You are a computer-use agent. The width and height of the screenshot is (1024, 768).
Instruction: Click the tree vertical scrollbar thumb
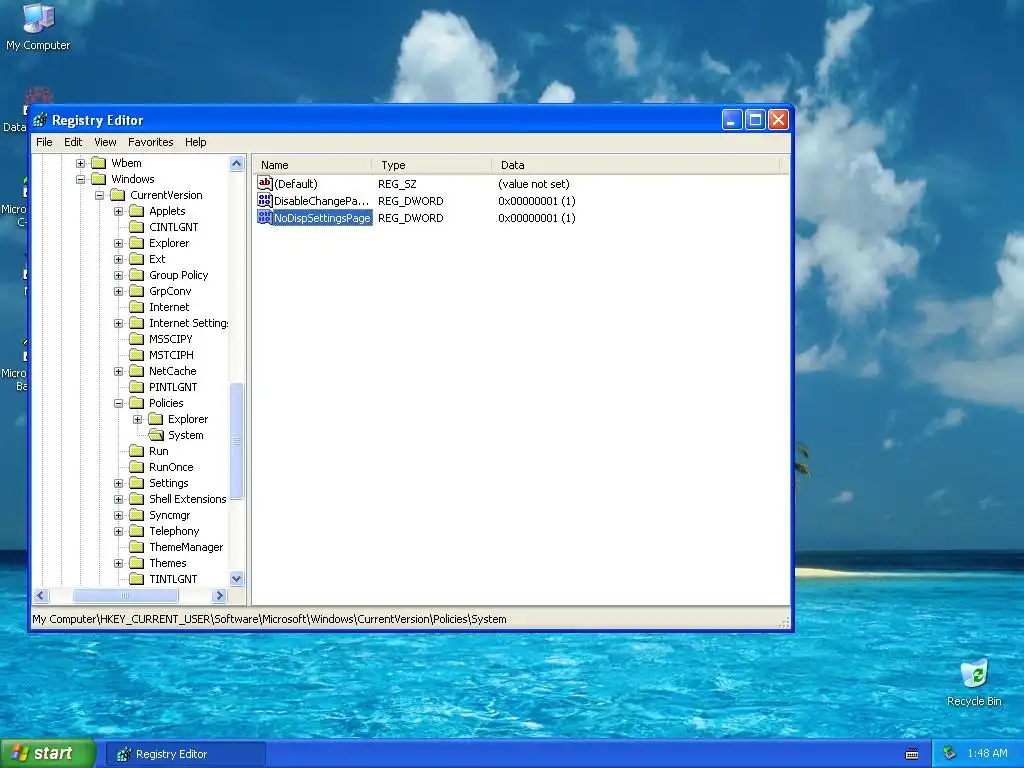point(236,441)
